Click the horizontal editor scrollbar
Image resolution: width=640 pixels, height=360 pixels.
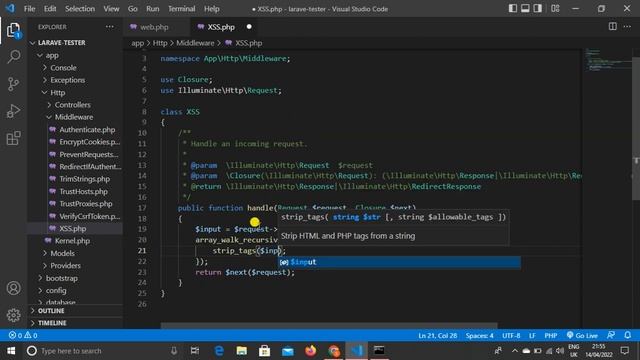329,326
